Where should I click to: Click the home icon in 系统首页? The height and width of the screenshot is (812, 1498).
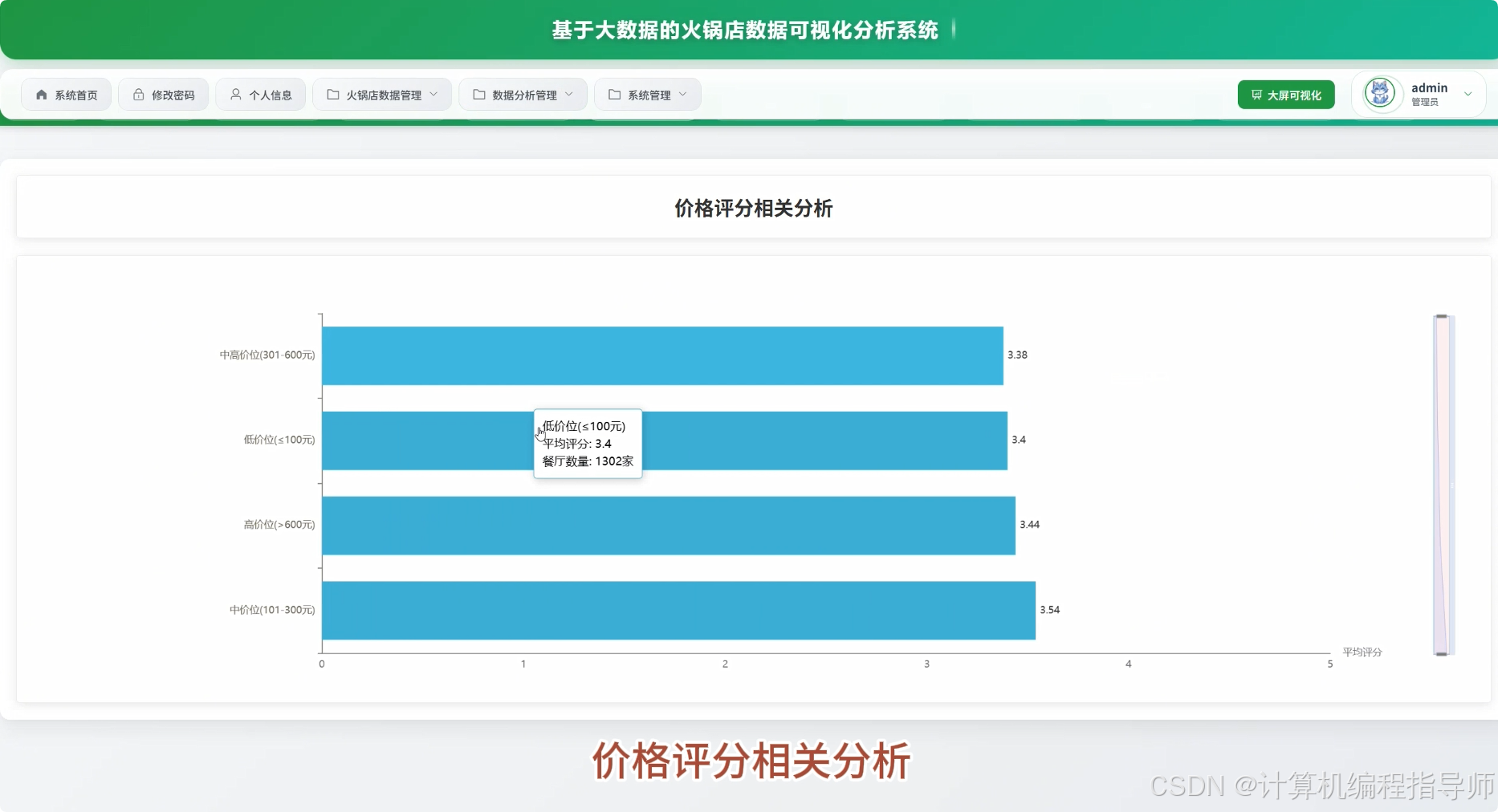click(x=42, y=95)
